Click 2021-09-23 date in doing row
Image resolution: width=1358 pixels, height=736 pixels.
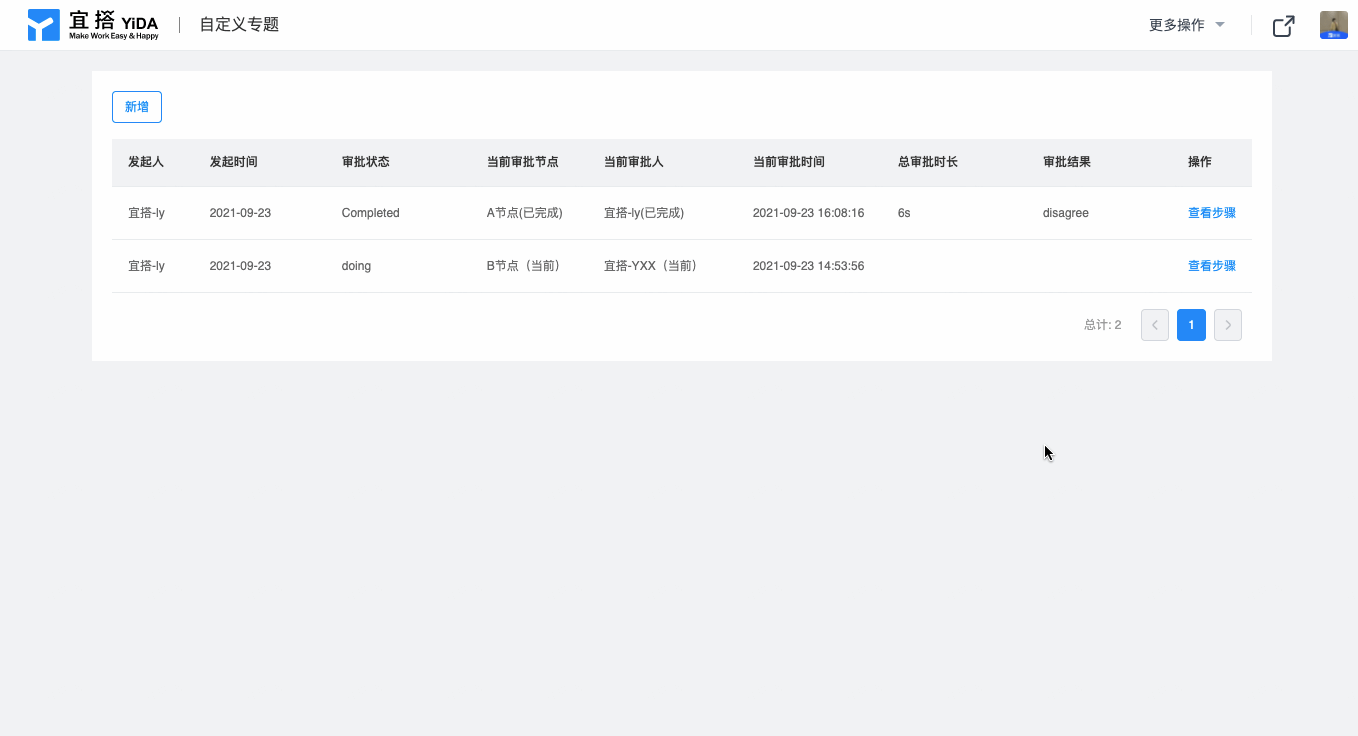(x=240, y=266)
